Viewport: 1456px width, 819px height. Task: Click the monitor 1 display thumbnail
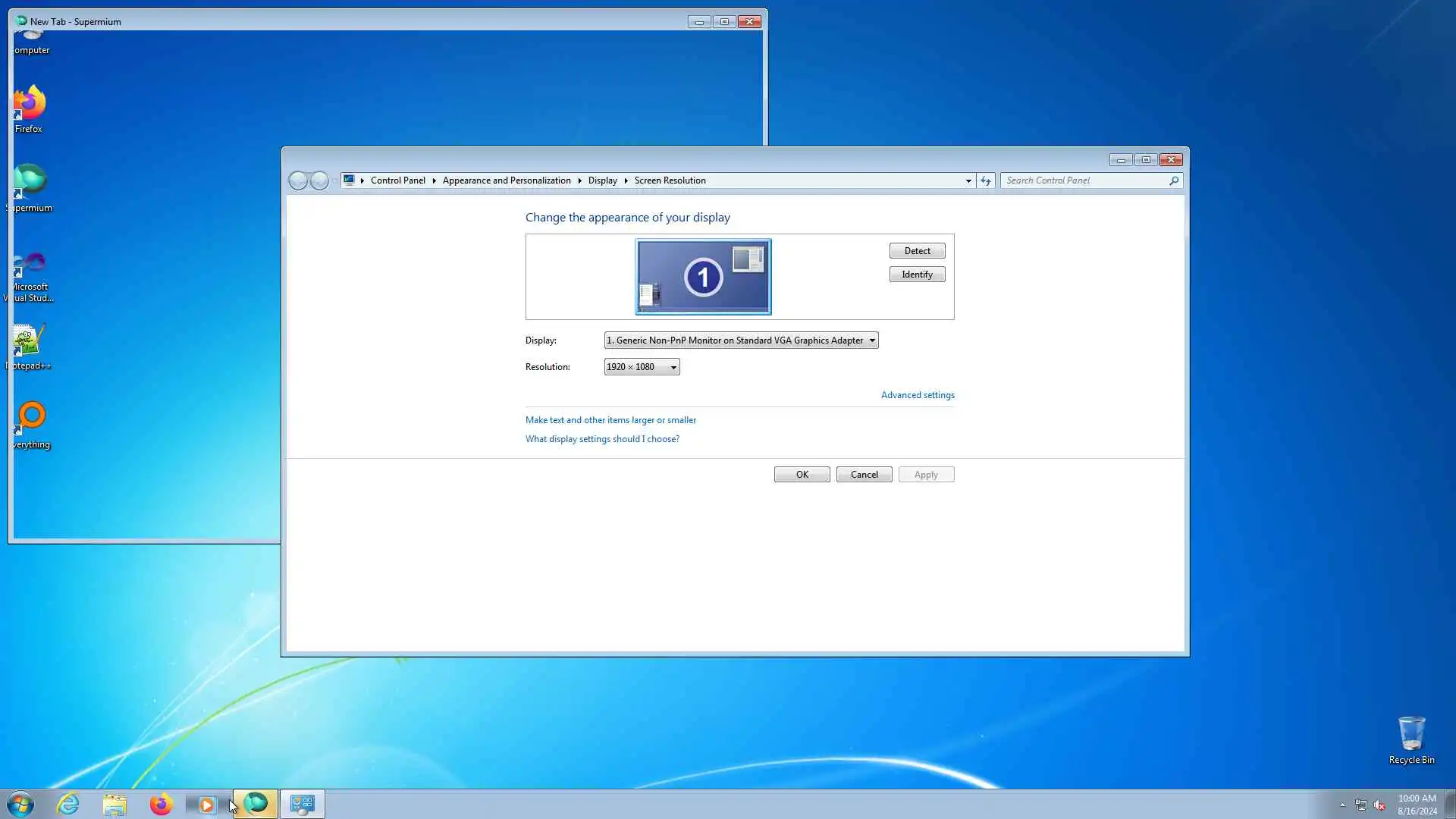703,277
